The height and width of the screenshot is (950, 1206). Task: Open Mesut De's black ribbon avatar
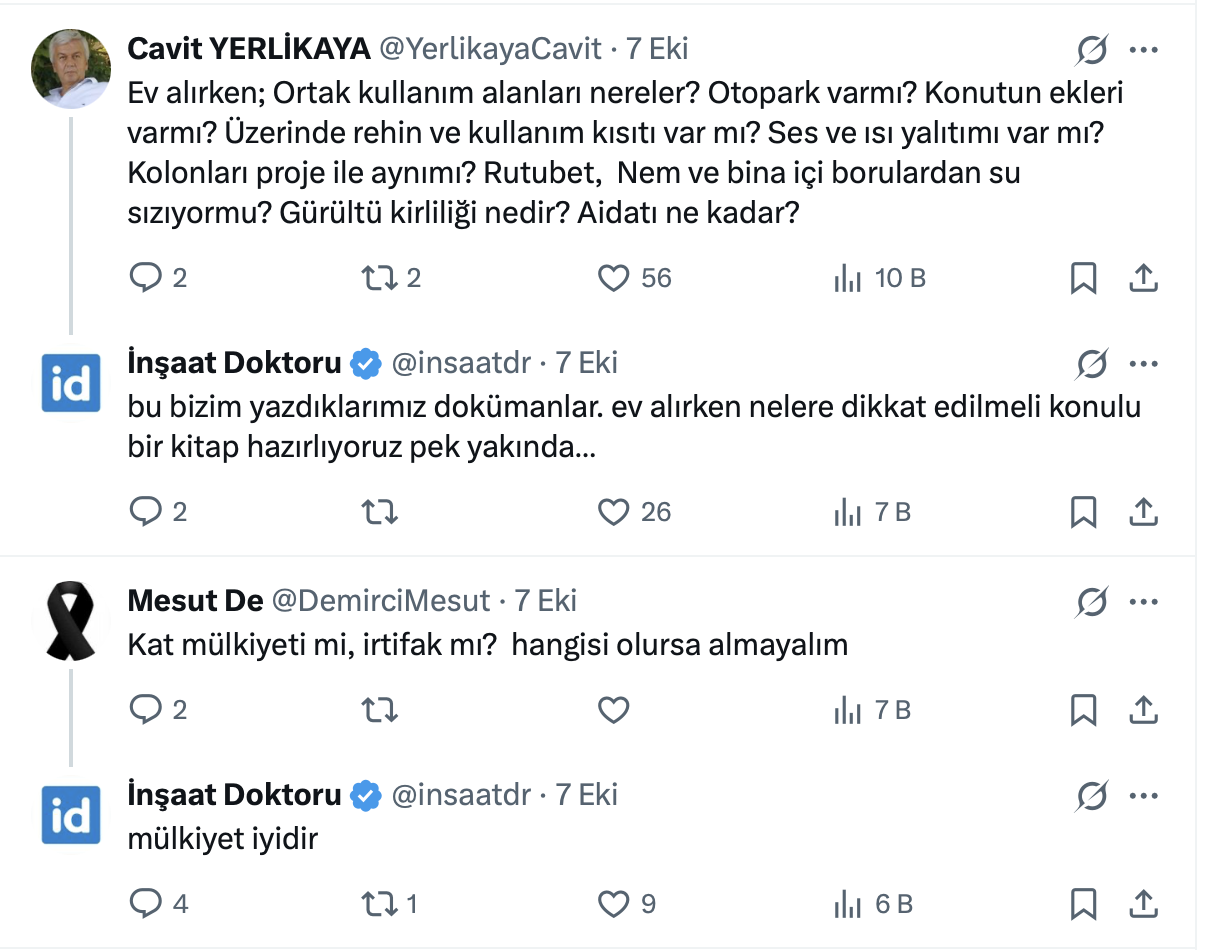[x=71, y=621]
